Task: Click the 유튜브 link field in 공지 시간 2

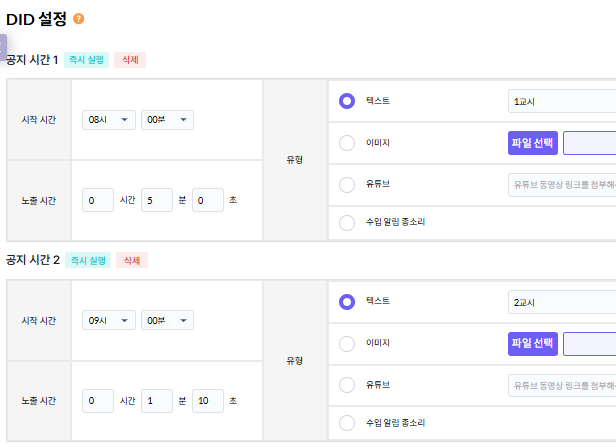Action: click(561, 385)
